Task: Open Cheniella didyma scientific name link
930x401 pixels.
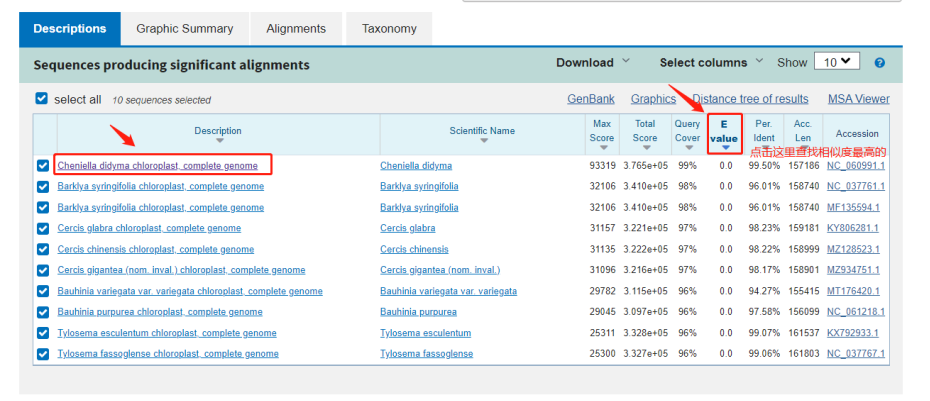Action: (416, 166)
